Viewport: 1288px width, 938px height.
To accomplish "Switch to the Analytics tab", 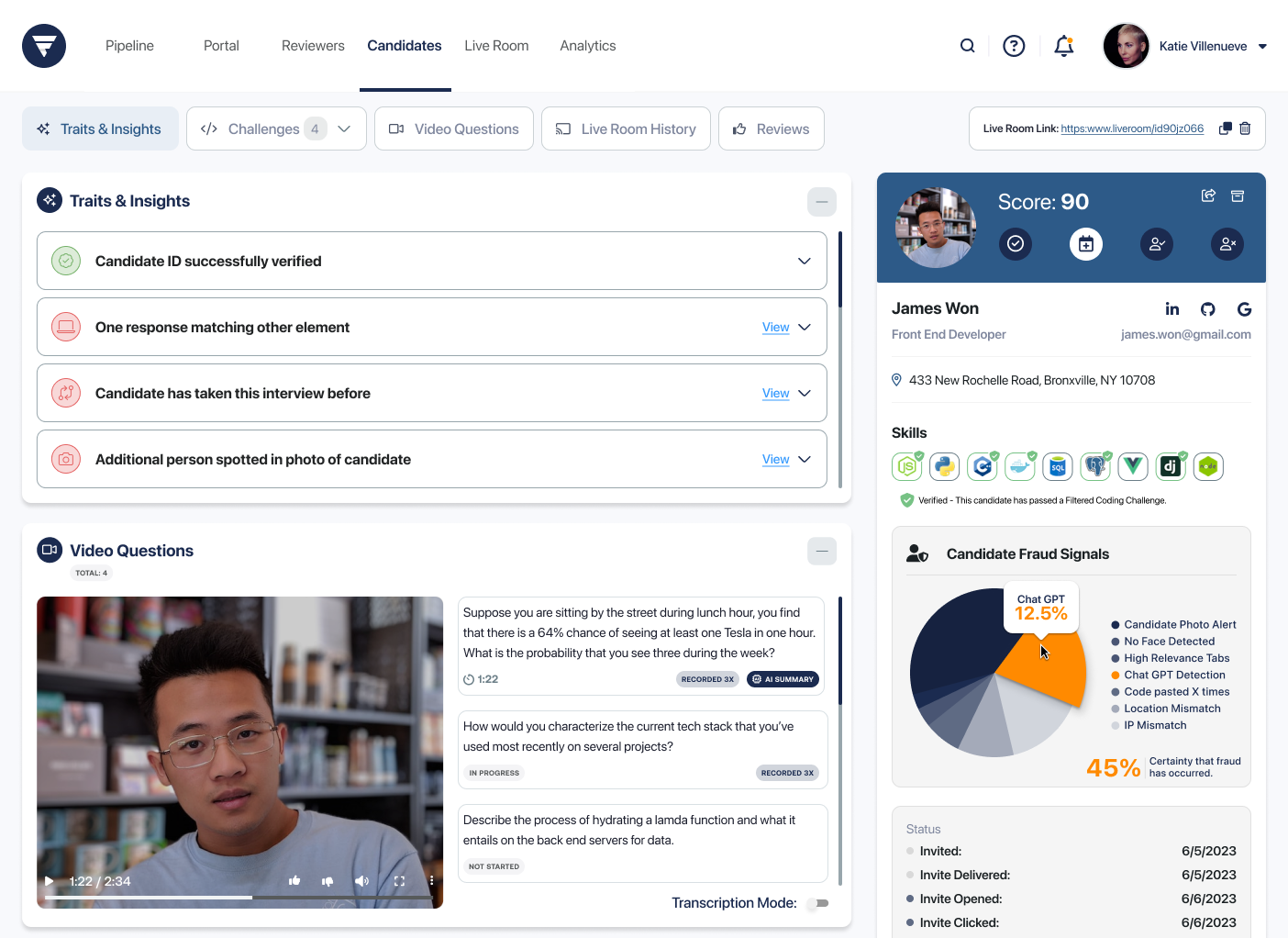I will click(x=587, y=46).
